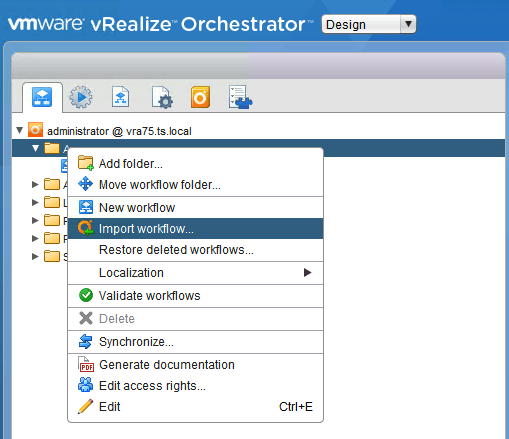509x439 pixels.
Task: Select Restore deleted workflows... entry
Action: (x=195, y=250)
